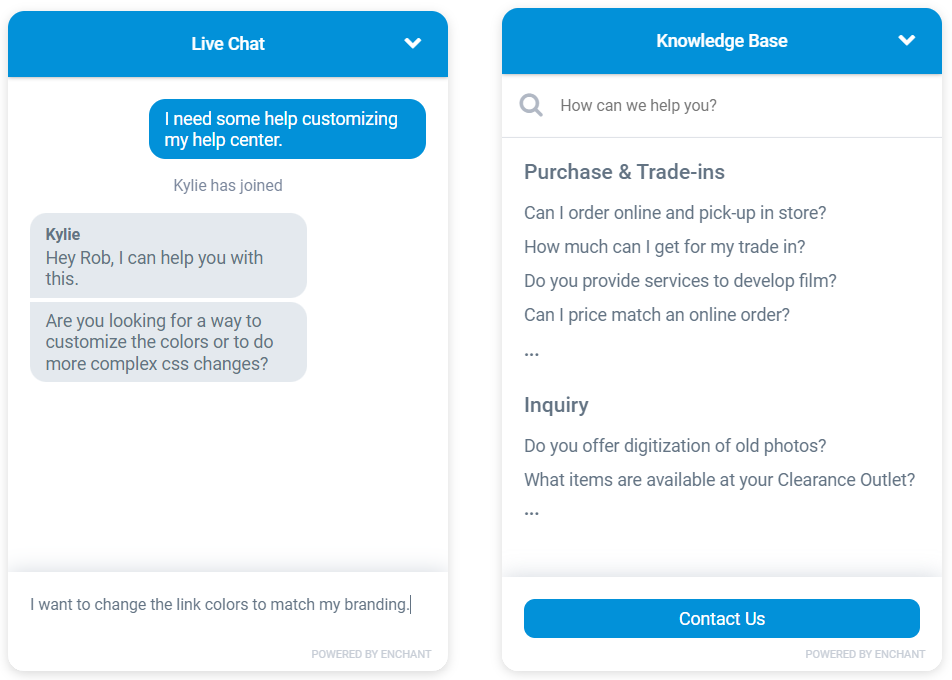Select the Inquiry category heading
Screen dimensions: 952x680
click(x=556, y=405)
